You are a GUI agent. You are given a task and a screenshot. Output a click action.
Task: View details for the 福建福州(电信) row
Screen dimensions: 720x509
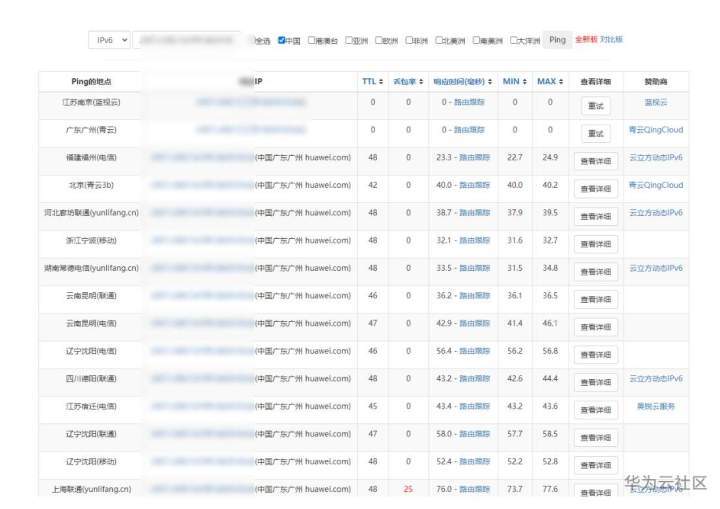coord(596,161)
